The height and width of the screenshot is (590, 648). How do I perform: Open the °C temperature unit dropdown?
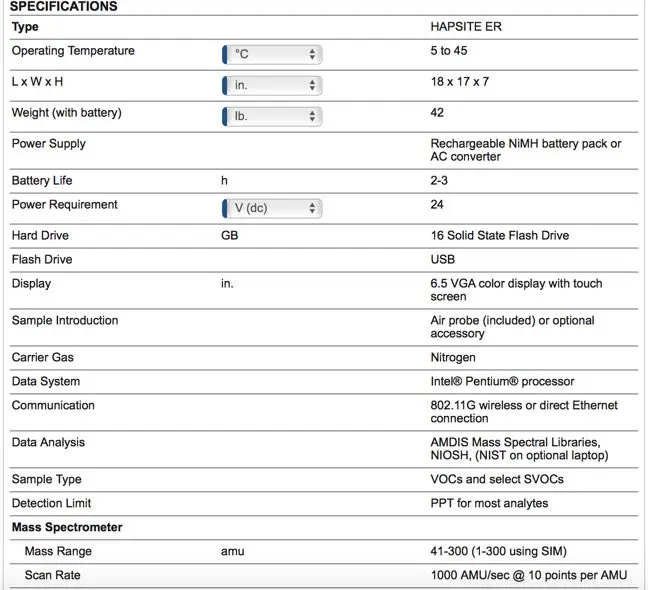point(272,54)
